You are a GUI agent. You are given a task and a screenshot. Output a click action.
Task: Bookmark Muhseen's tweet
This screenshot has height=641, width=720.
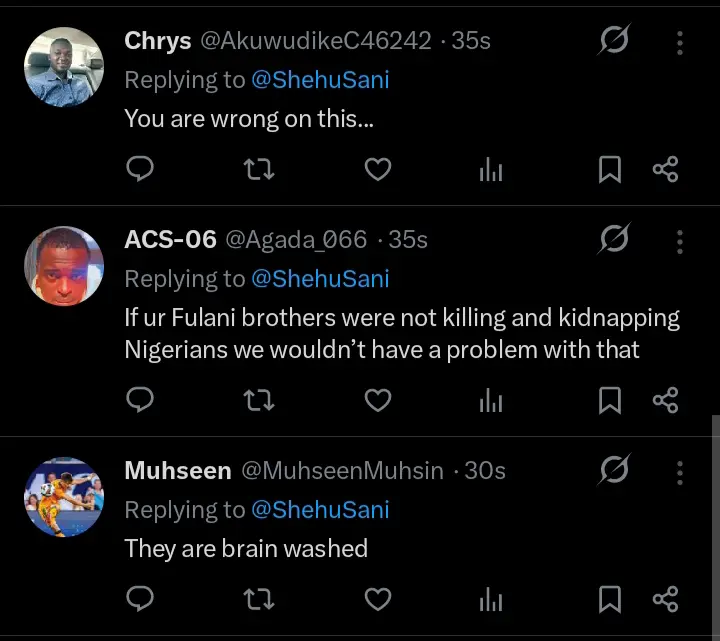point(609,599)
